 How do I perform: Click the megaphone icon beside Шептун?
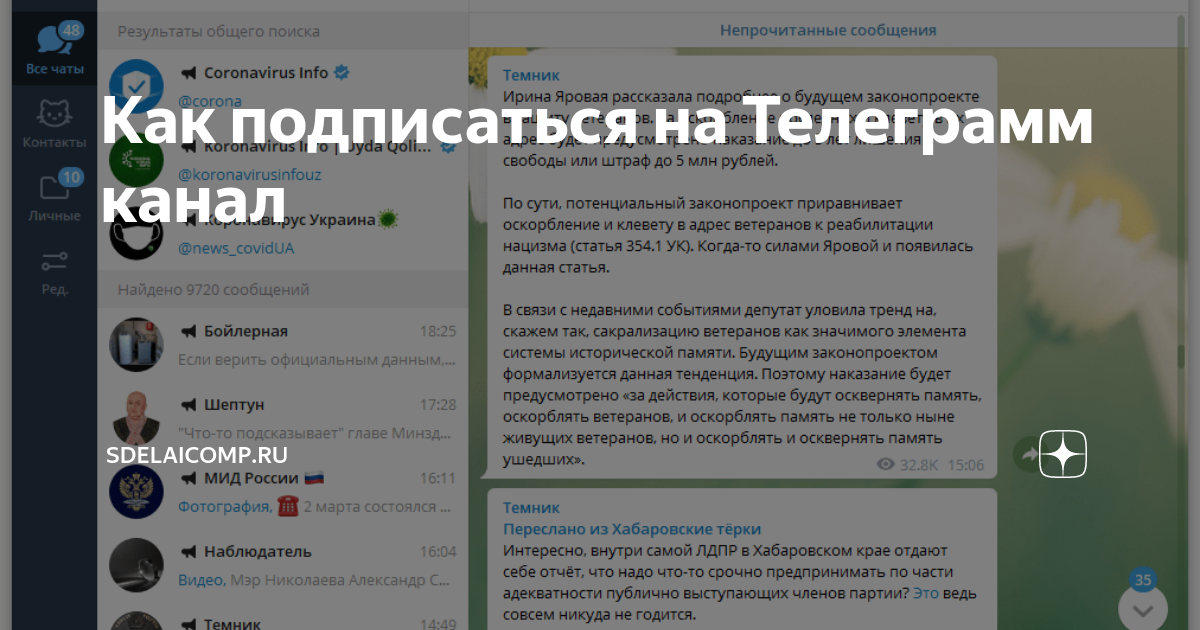tap(187, 405)
